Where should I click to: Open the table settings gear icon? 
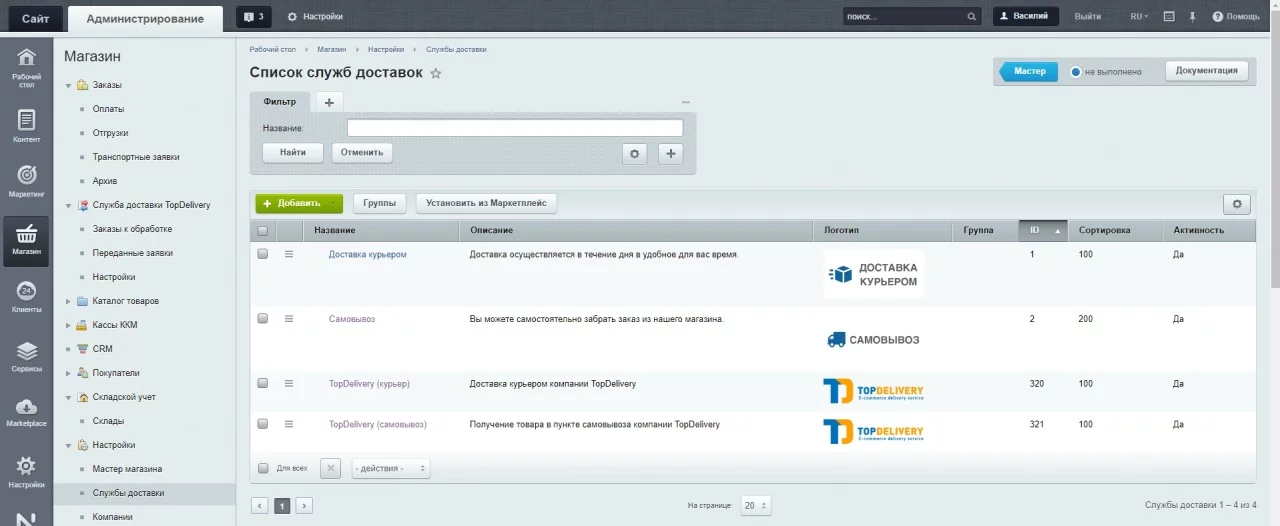(1236, 204)
